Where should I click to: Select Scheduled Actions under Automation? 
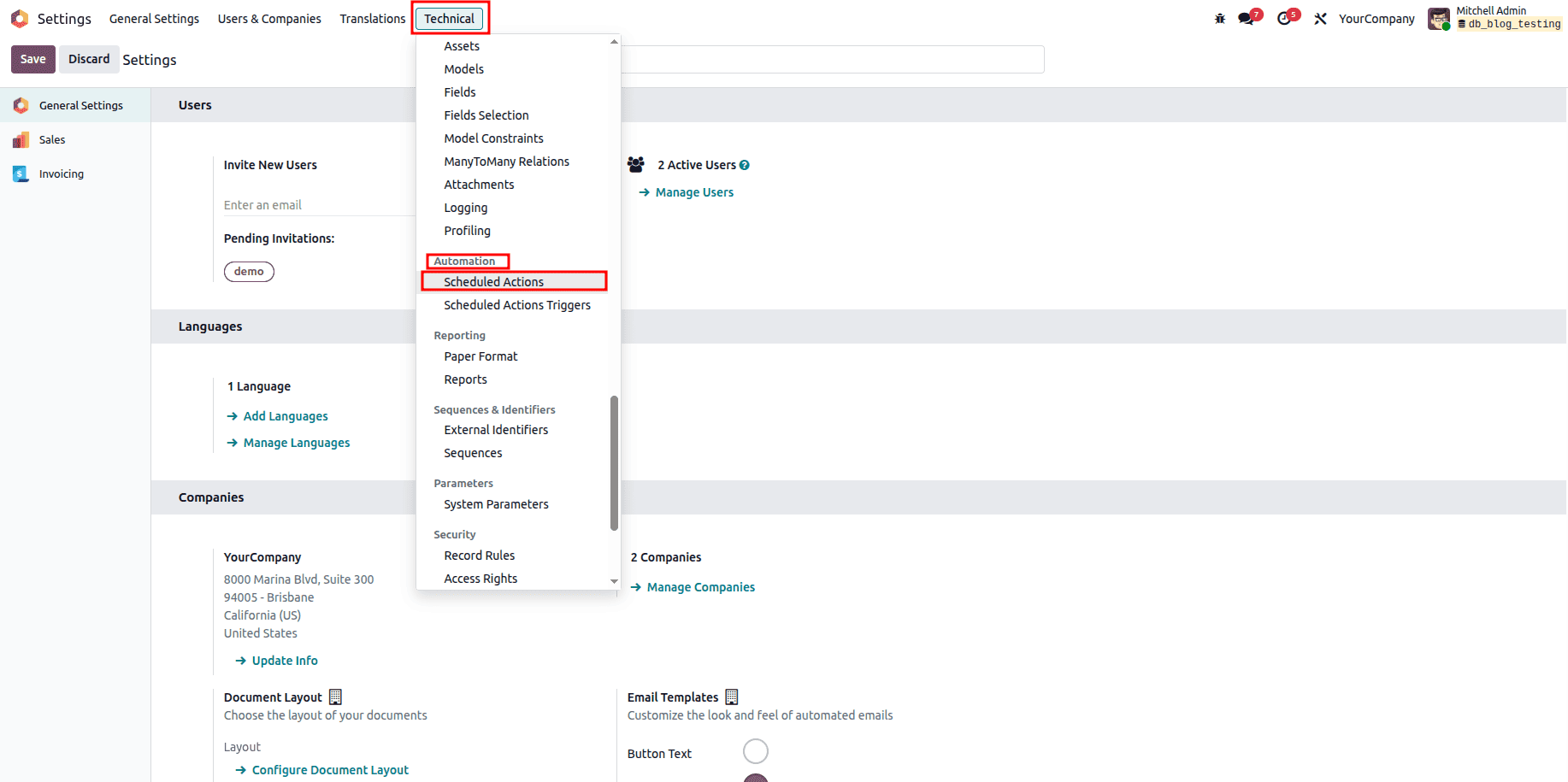(x=494, y=281)
